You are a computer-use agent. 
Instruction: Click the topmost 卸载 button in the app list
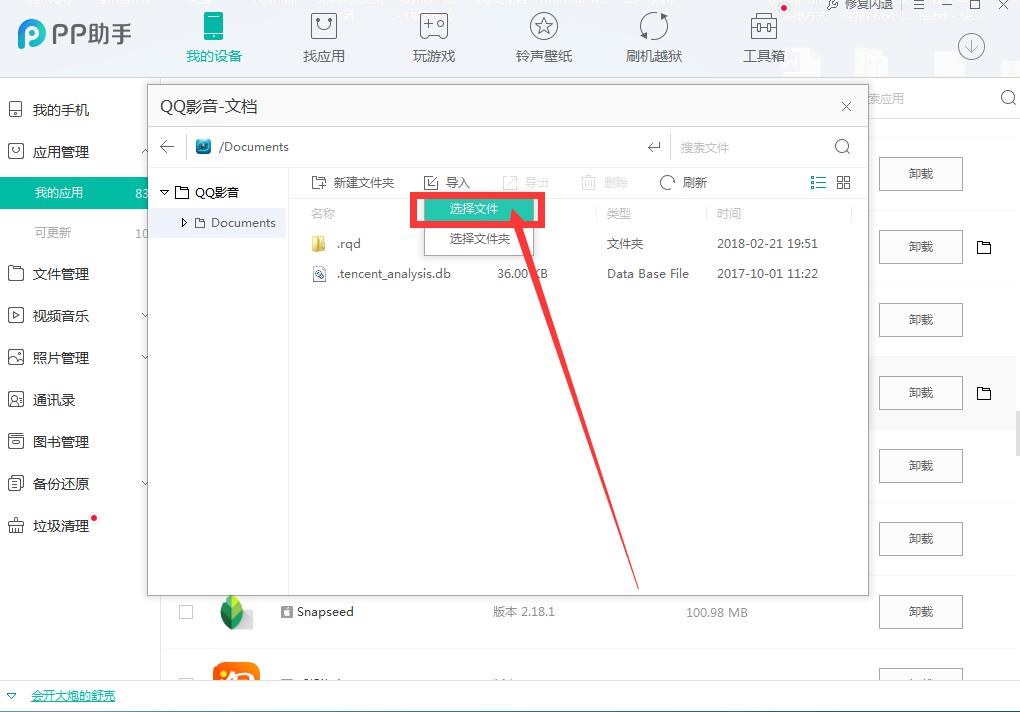pyautogui.click(x=920, y=174)
